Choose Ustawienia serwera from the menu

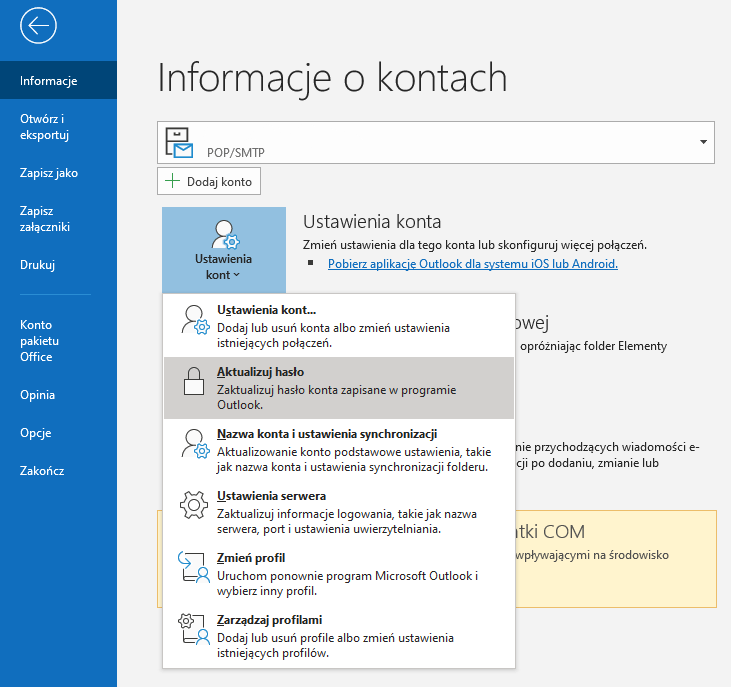coord(339,512)
